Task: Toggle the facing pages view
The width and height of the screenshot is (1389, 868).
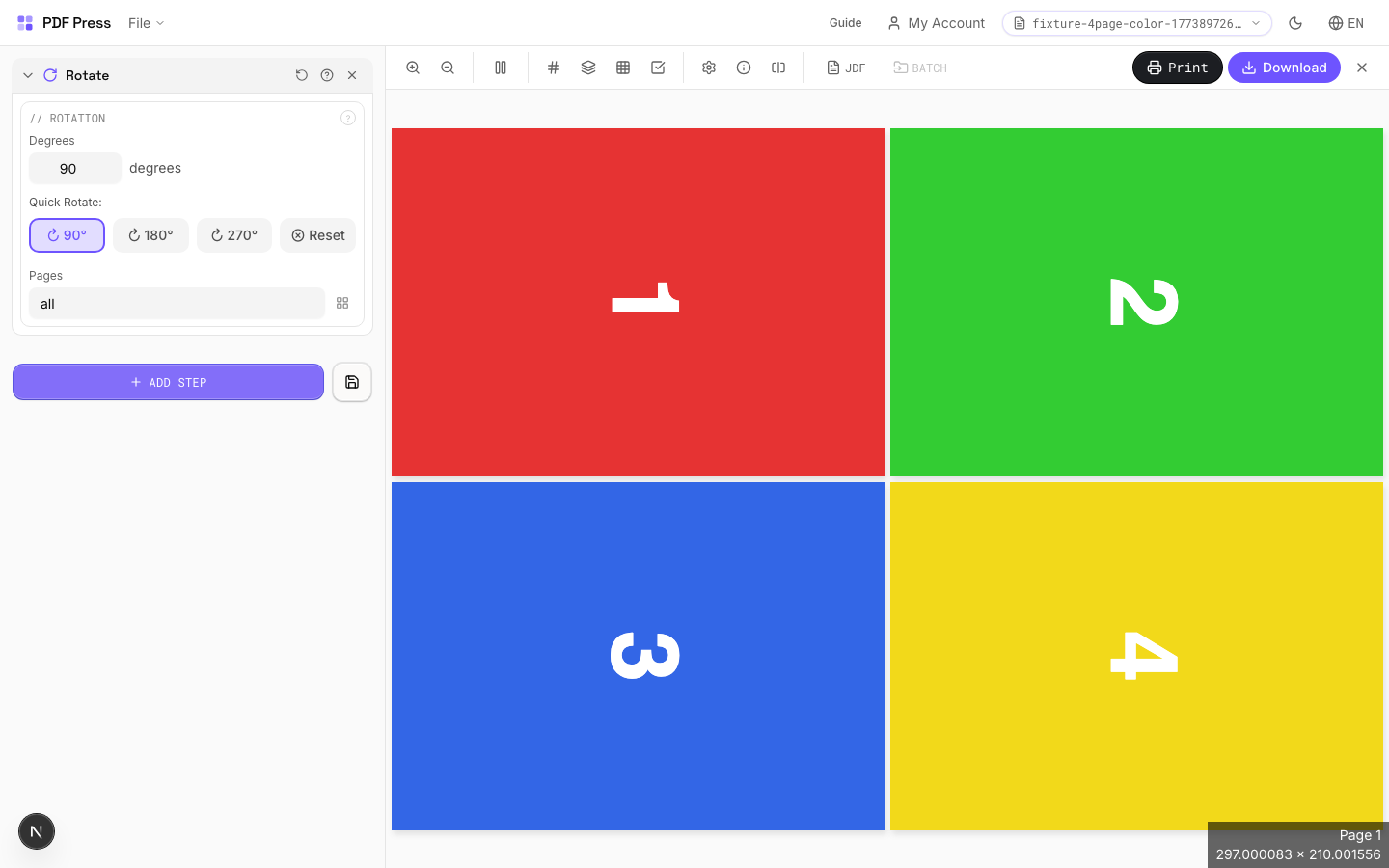Action: [501, 68]
